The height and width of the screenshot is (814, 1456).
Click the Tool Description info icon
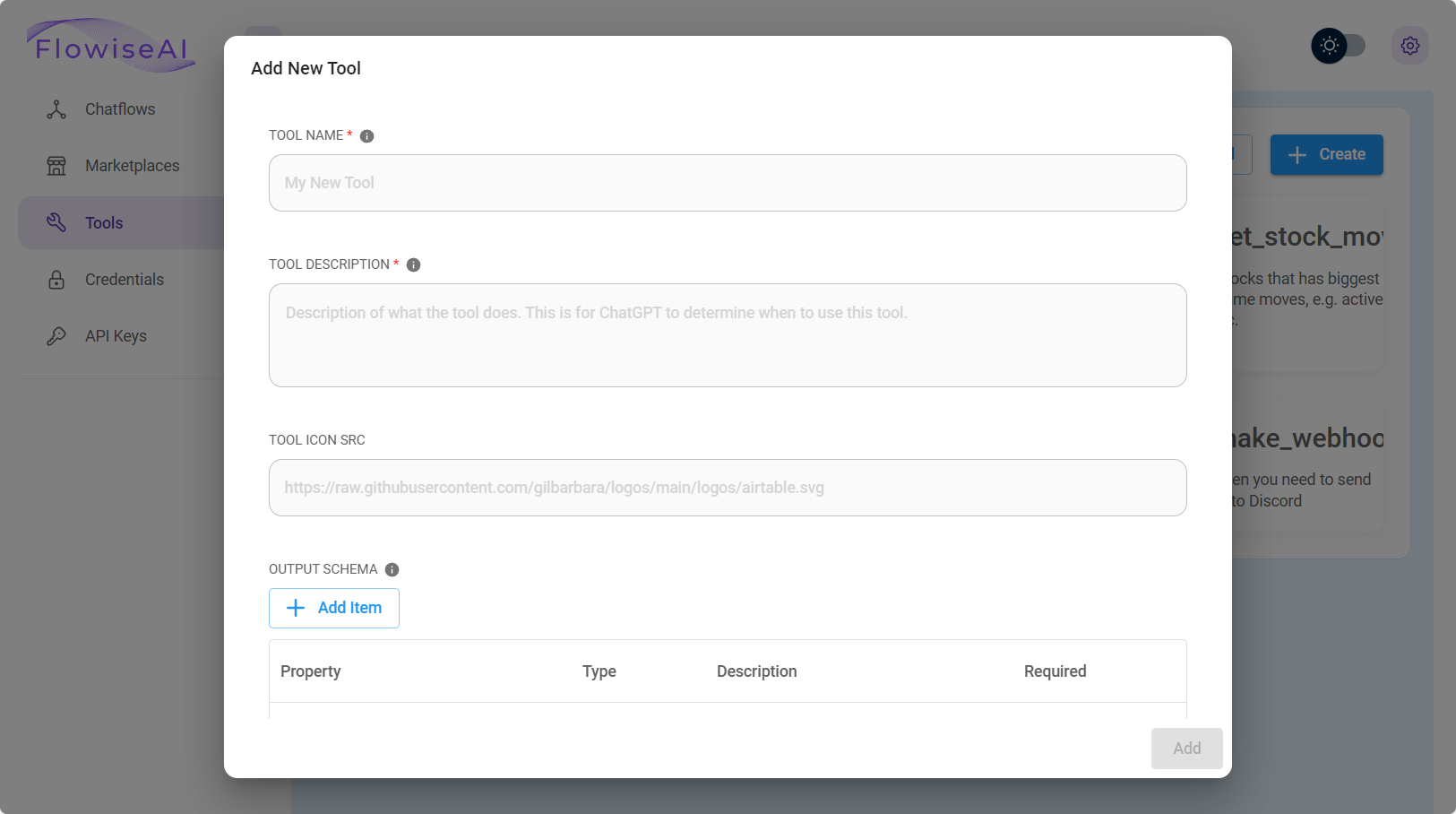[412, 264]
